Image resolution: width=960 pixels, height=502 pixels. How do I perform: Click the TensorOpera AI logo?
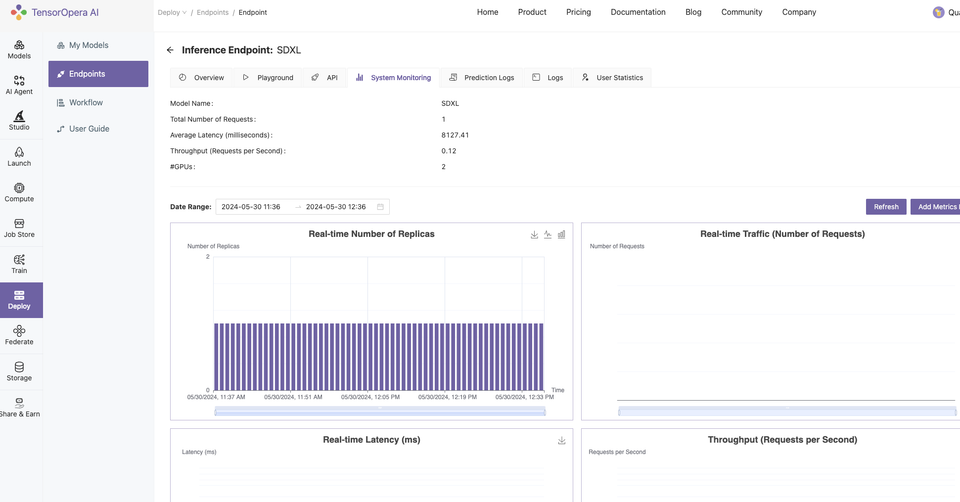(54, 12)
